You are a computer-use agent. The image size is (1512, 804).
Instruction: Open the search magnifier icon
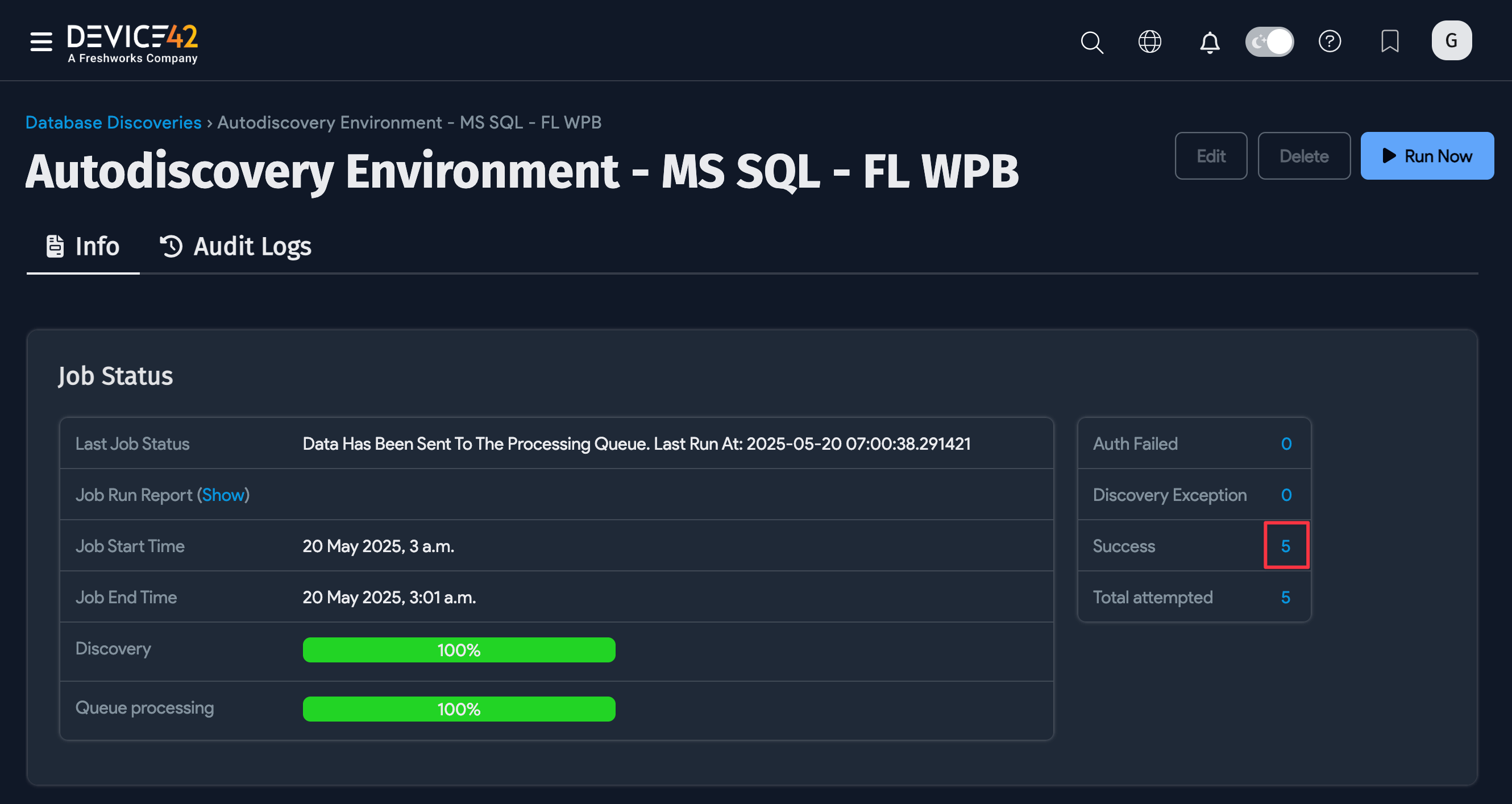(1091, 42)
